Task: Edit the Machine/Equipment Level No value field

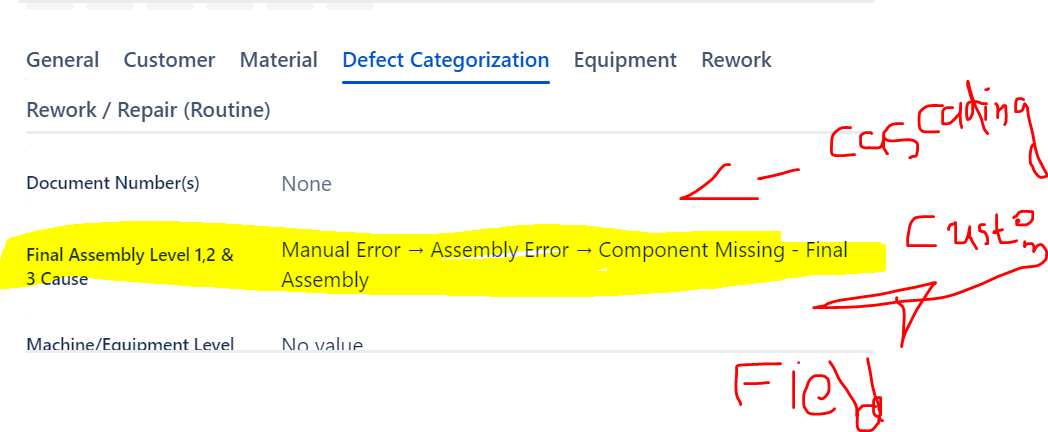Action: coord(321,344)
